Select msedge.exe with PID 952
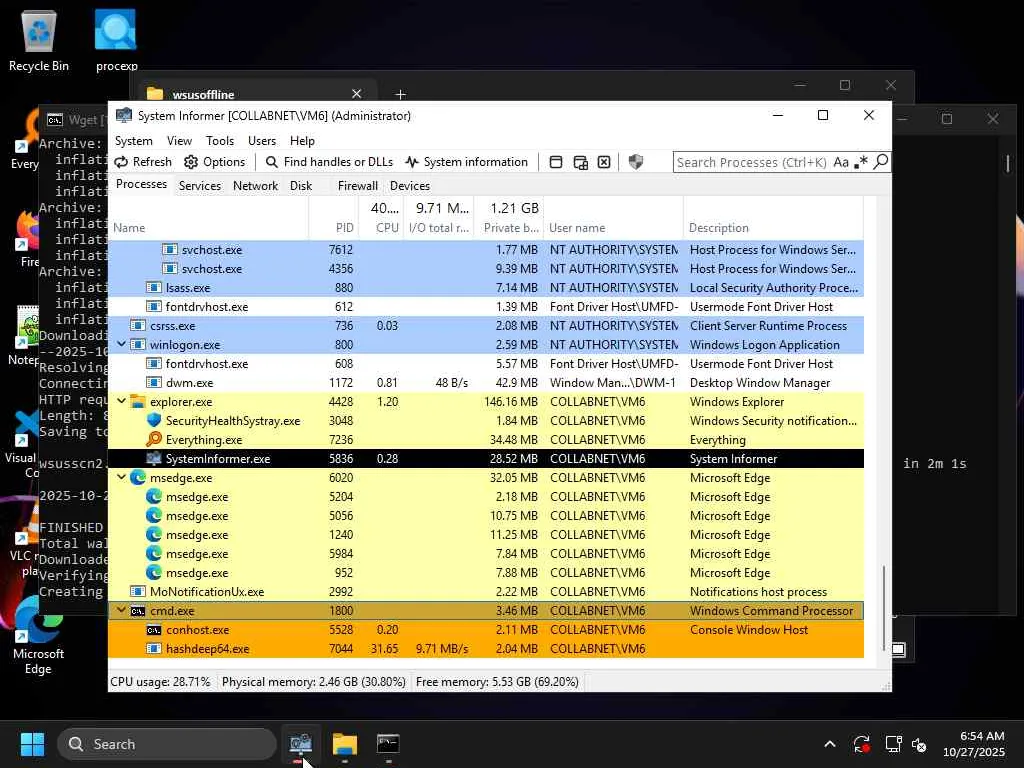 (486, 573)
